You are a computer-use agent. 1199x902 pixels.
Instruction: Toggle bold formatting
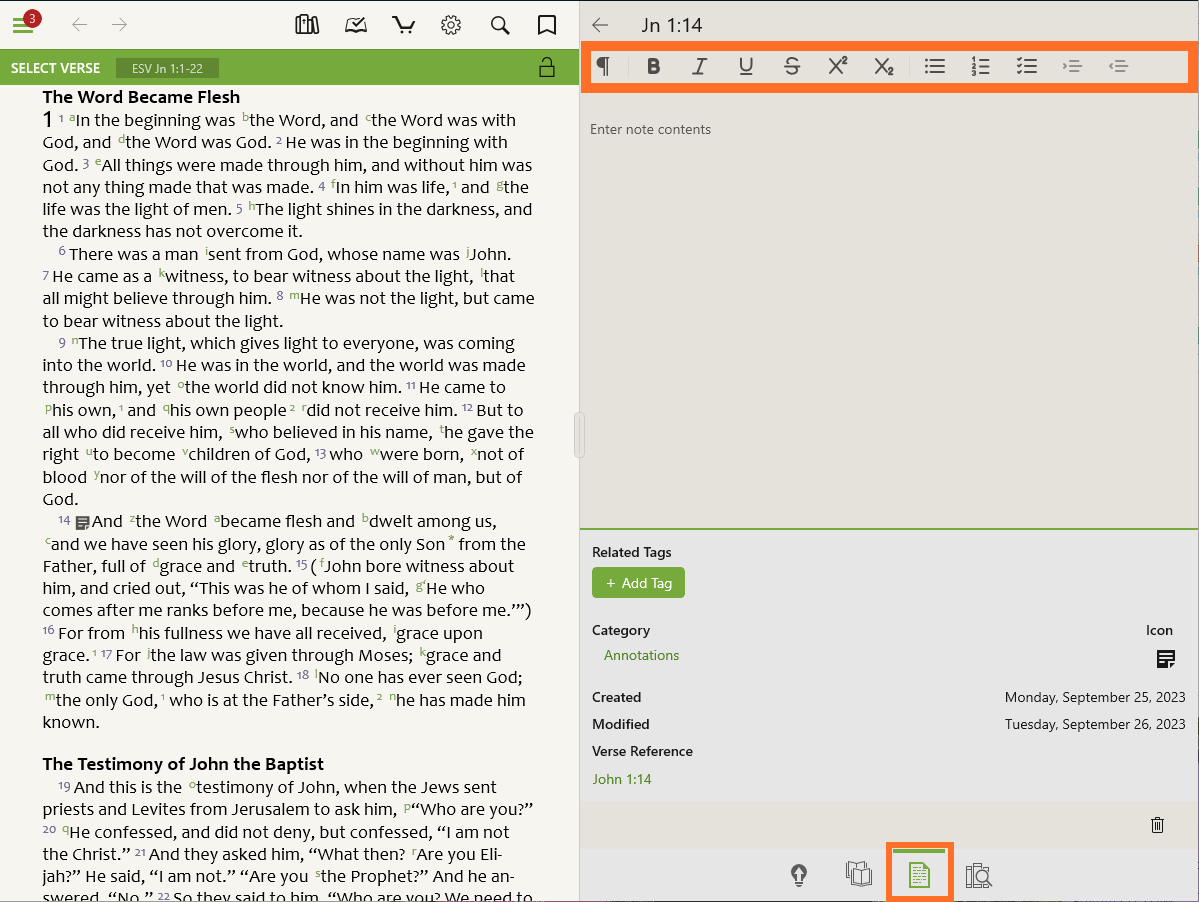[654, 66]
